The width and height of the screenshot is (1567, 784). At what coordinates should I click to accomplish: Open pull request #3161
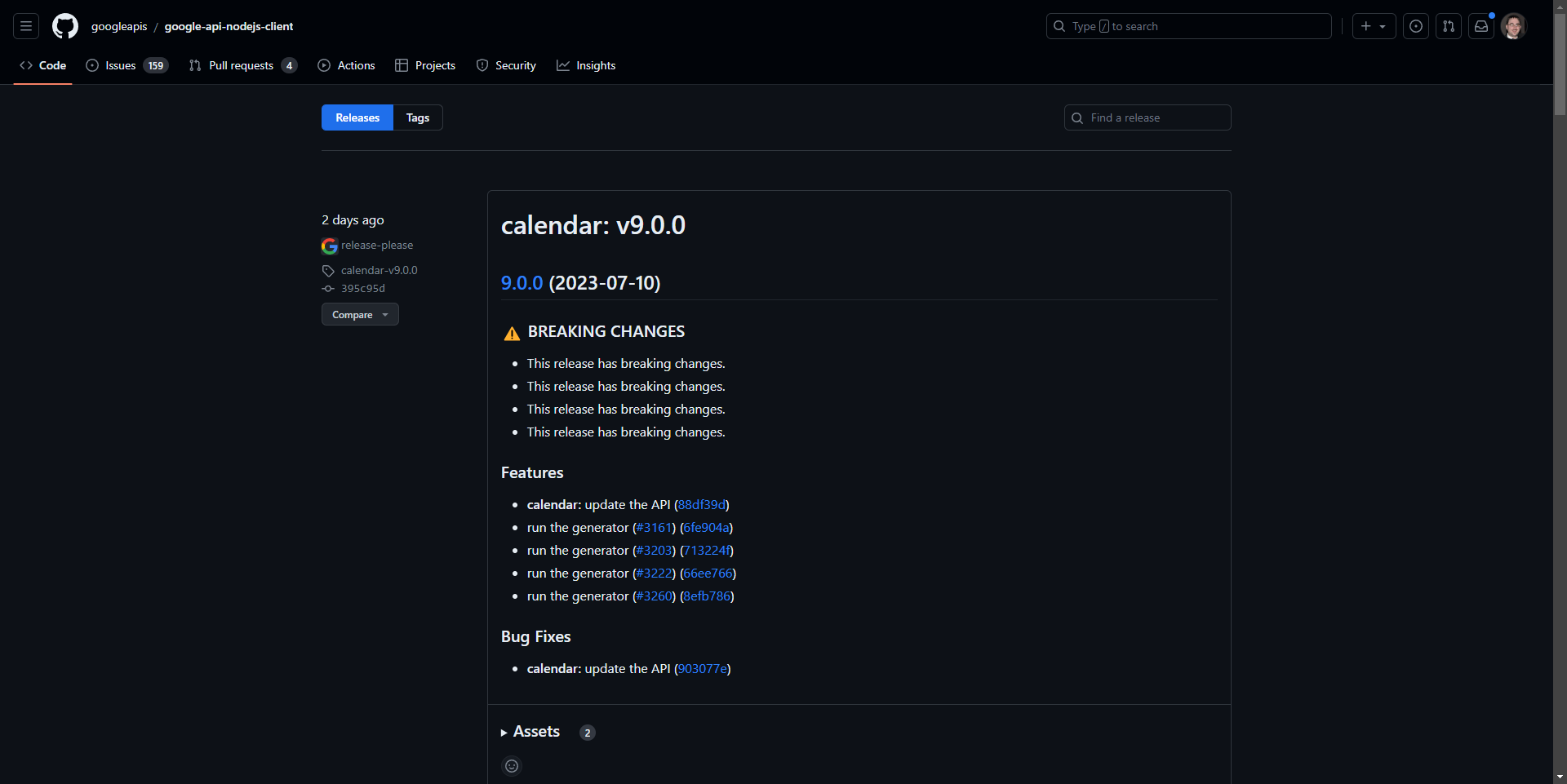[x=654, y=527]
